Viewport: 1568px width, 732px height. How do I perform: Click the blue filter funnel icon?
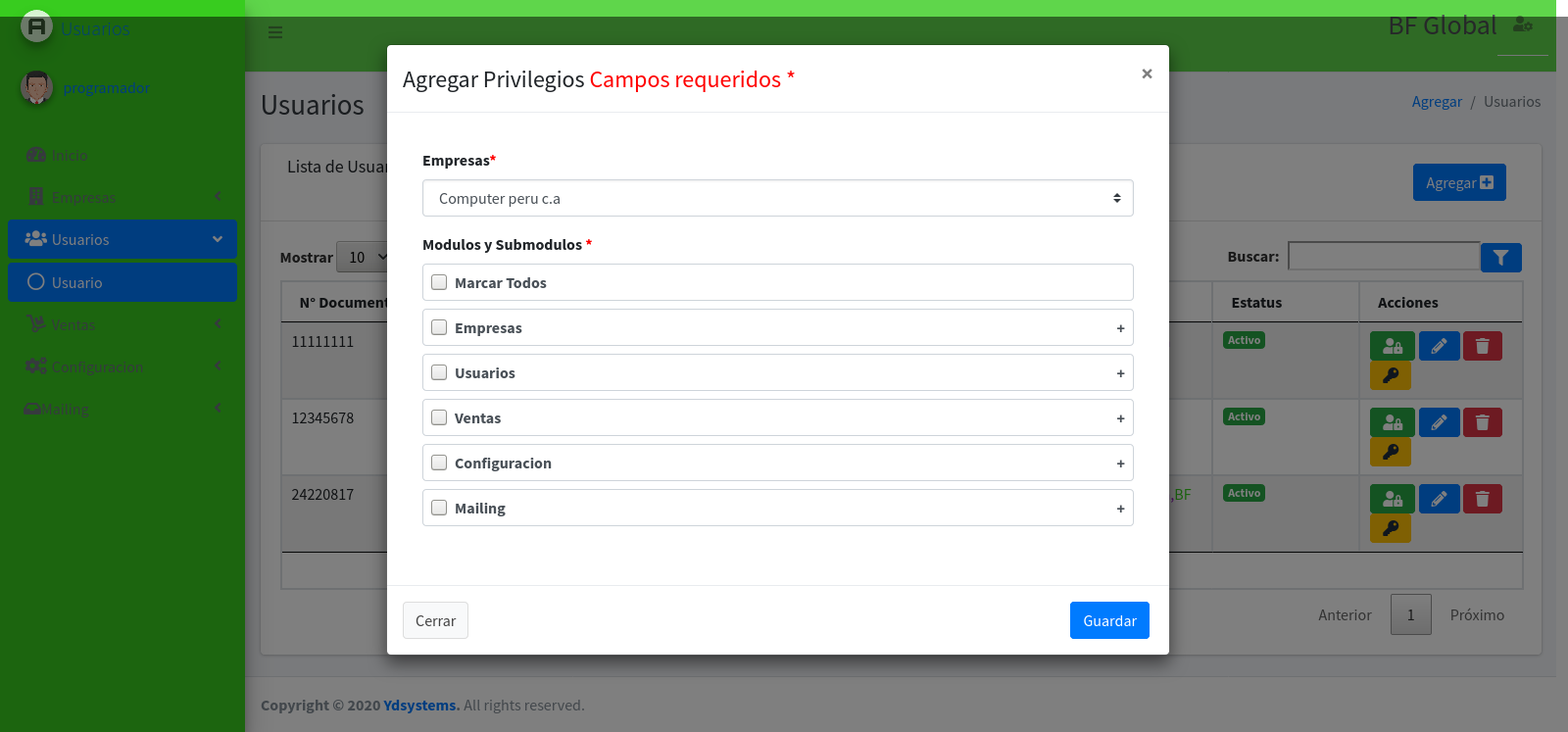pyautogui.click(x=1500, y=258)
